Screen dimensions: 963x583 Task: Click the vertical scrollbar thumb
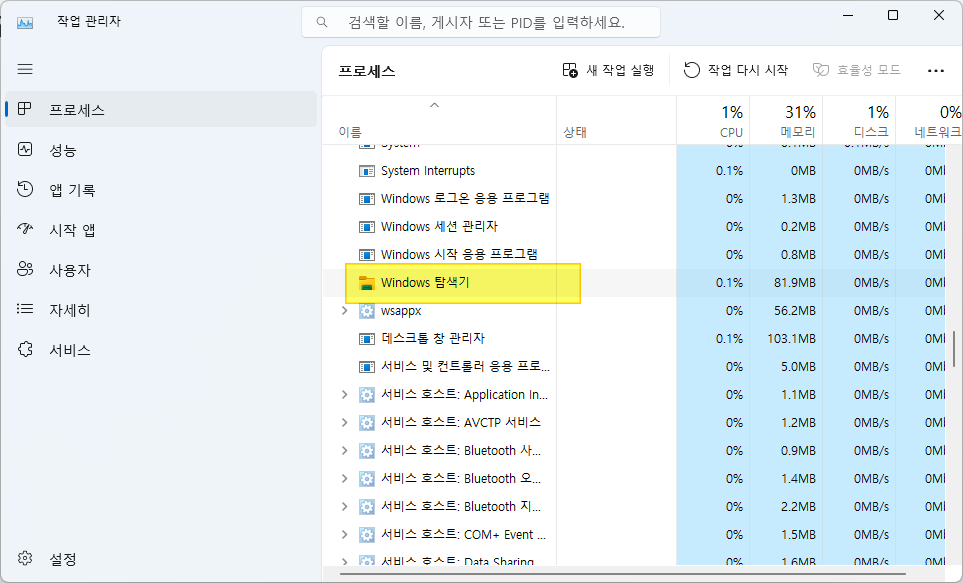click(x=954, y=349)
